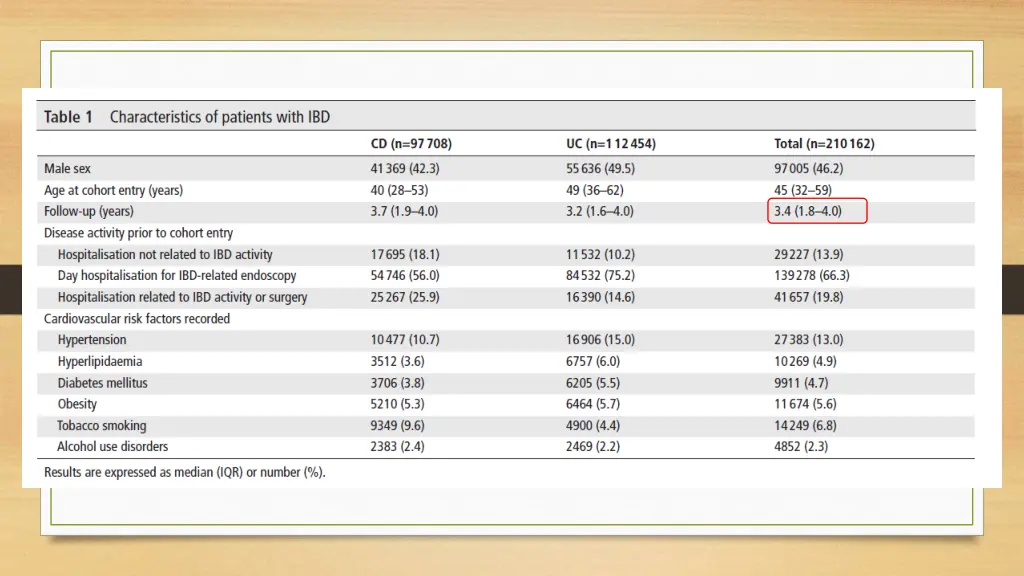1024x576 pixels.
Task: Click the 'Hypertension' row label
Action: (x=92, y=340)
